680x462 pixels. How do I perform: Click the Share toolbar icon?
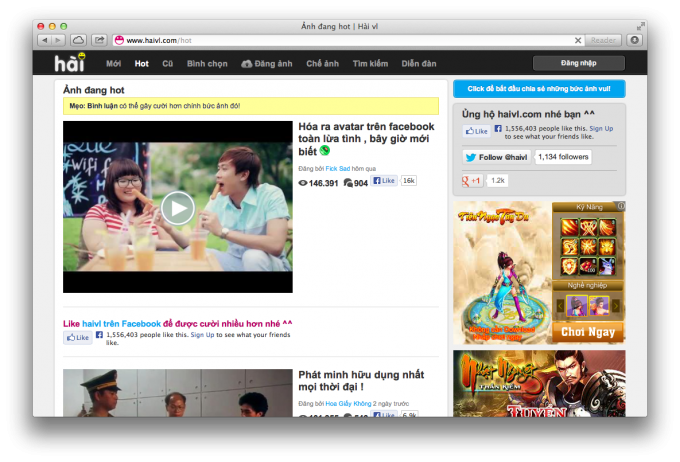[x=99, y=40]
